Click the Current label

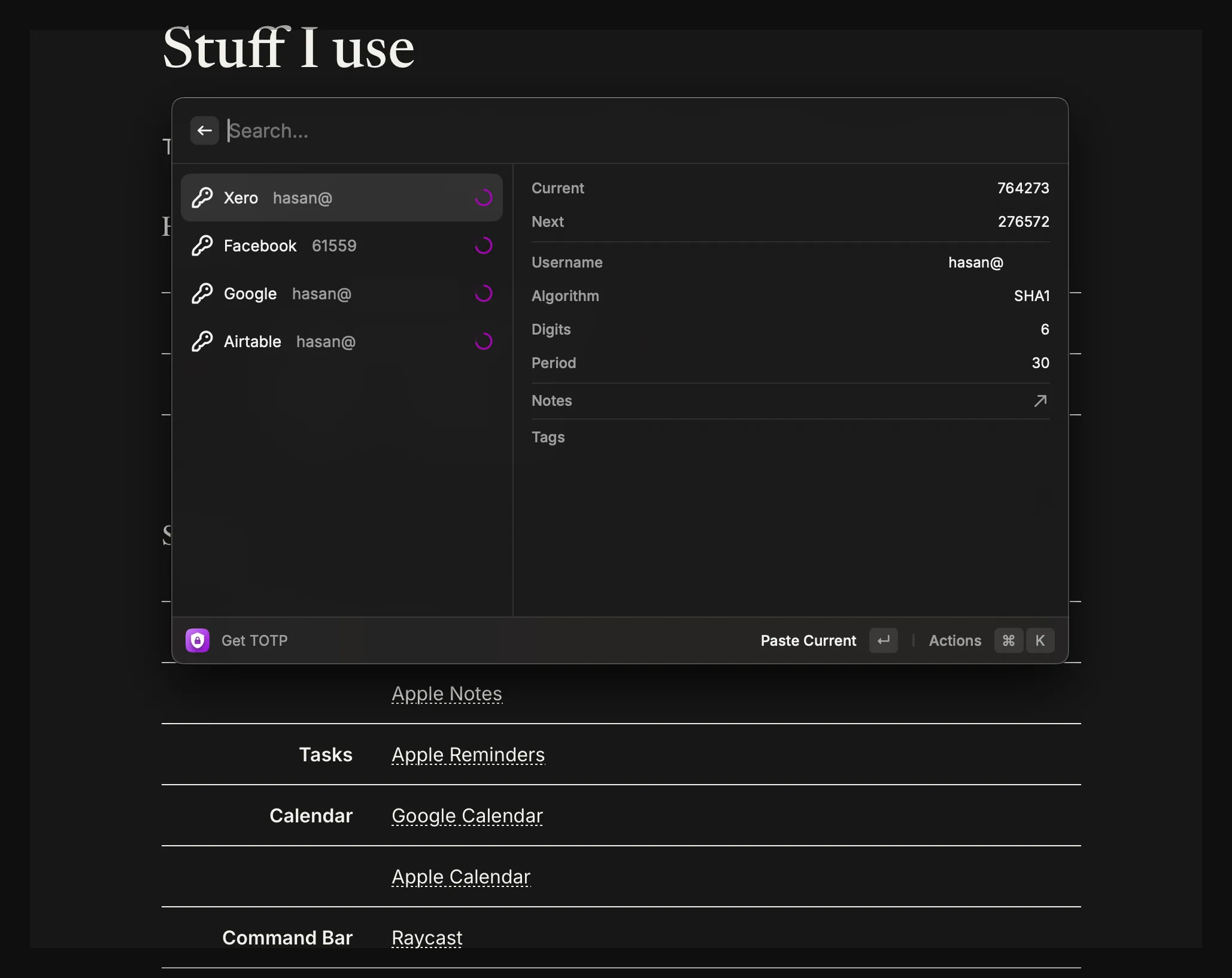(557, 188)
